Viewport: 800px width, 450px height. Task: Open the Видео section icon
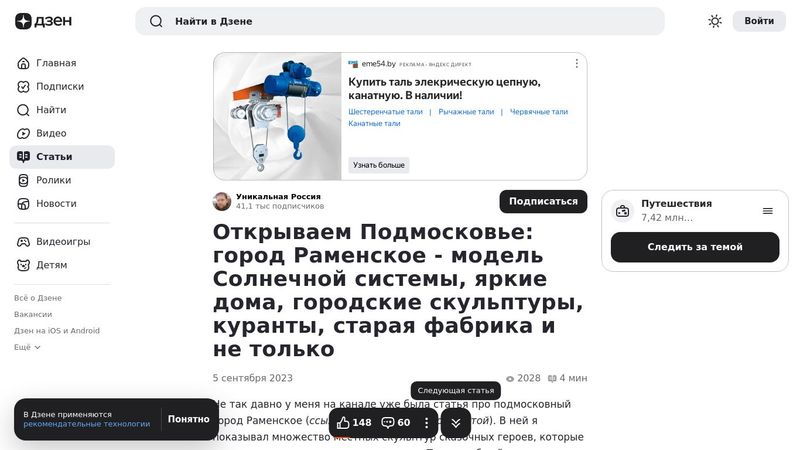tap(23, 133)
